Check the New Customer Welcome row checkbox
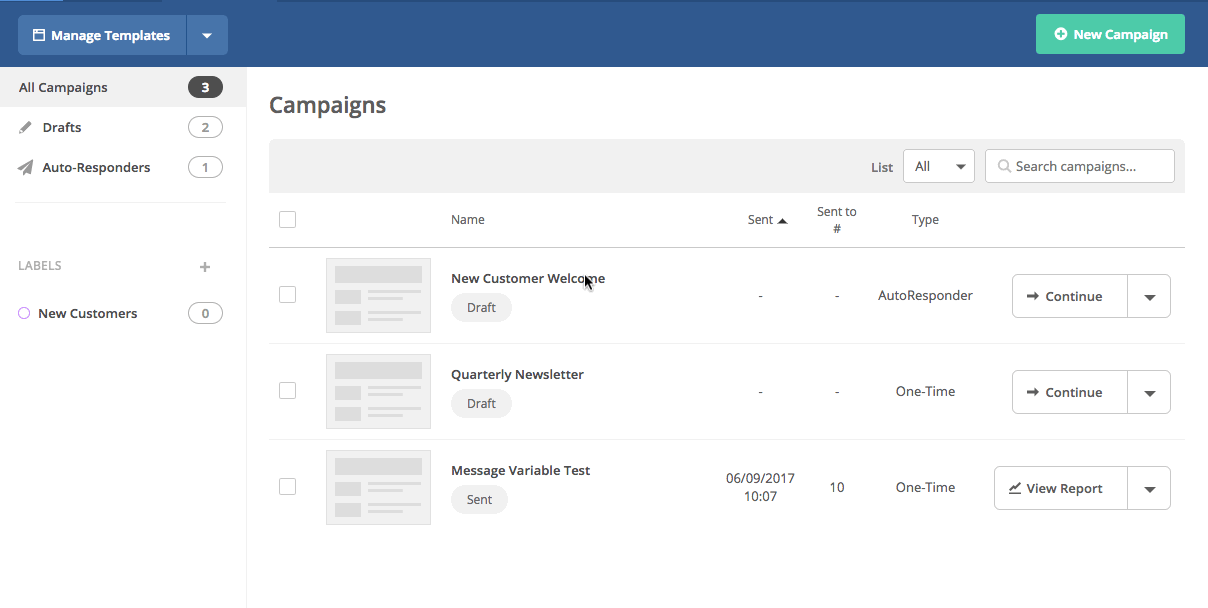 point(288,295)
